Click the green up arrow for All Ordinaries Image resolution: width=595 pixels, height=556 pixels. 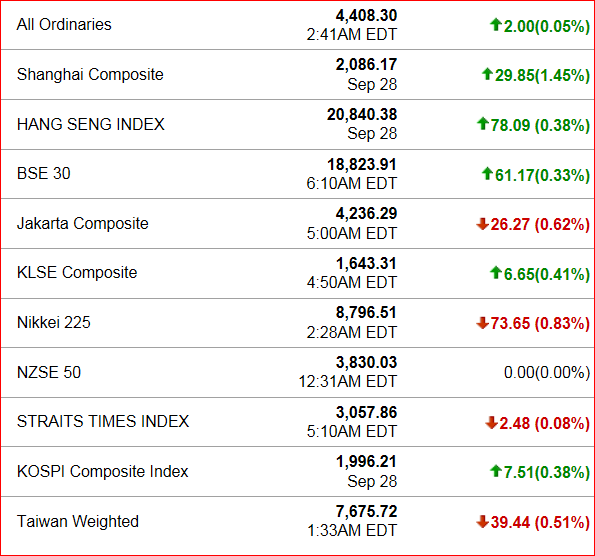[x=496, y=25]
